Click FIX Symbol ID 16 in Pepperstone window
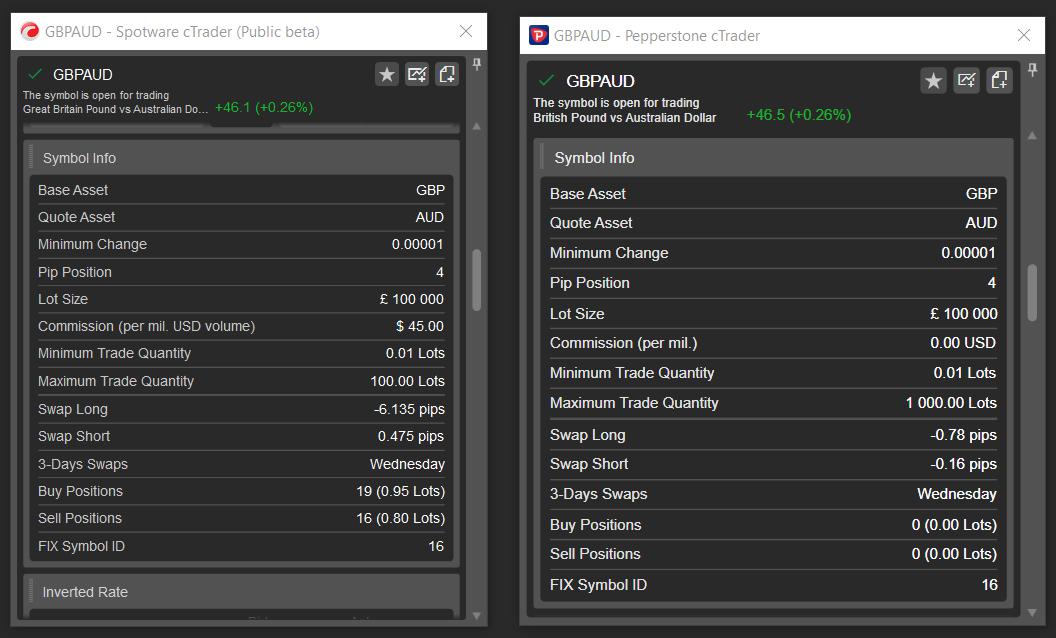The height and width of the screenshot is (638, 1056). pyautogui.click(x=989, y=585)
